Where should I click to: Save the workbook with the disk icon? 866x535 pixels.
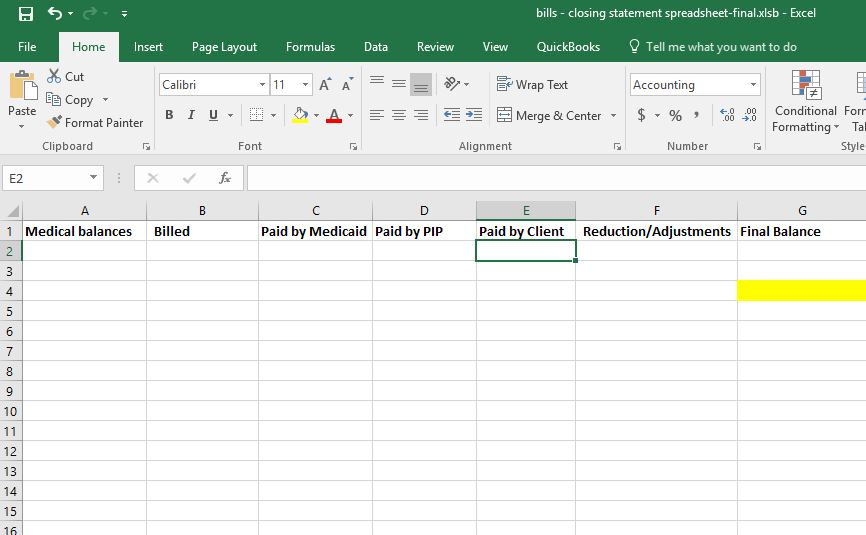(26, 13)
